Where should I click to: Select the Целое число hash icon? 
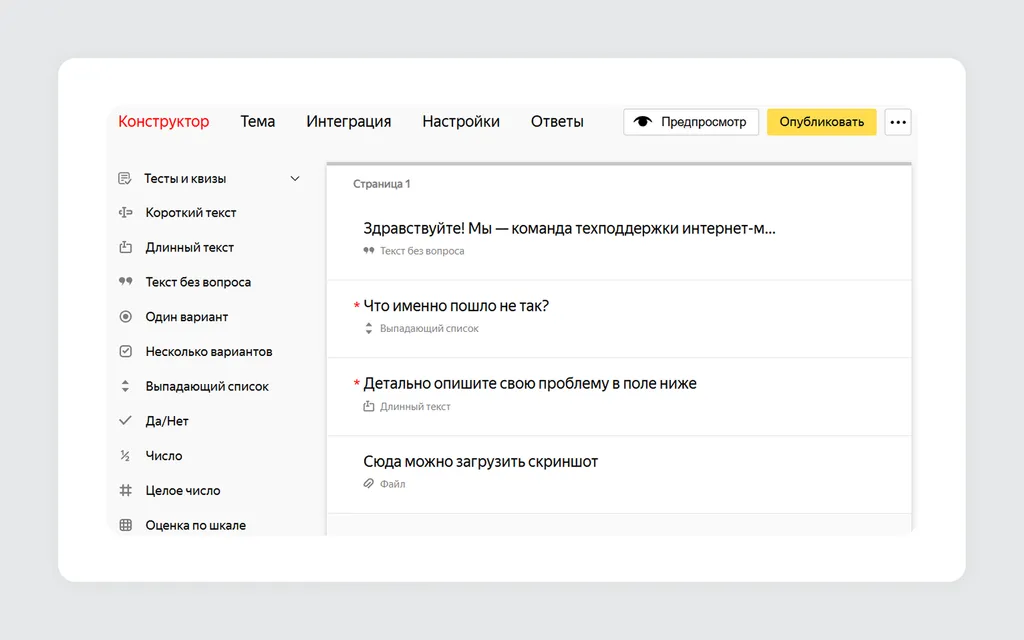[125, 490]
